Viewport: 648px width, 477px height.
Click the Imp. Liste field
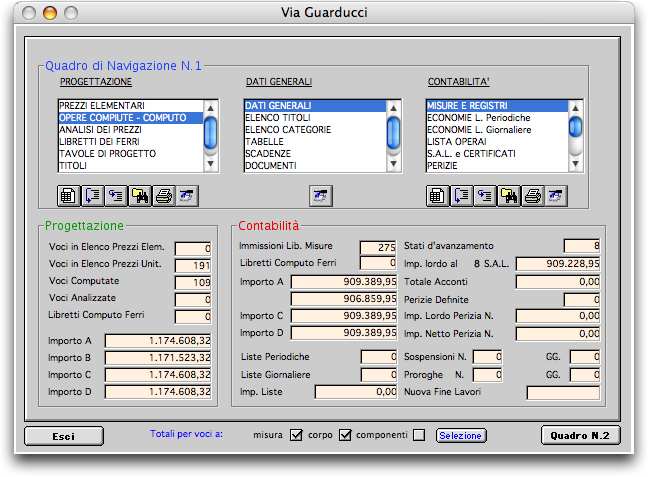(x=356, y=392)
